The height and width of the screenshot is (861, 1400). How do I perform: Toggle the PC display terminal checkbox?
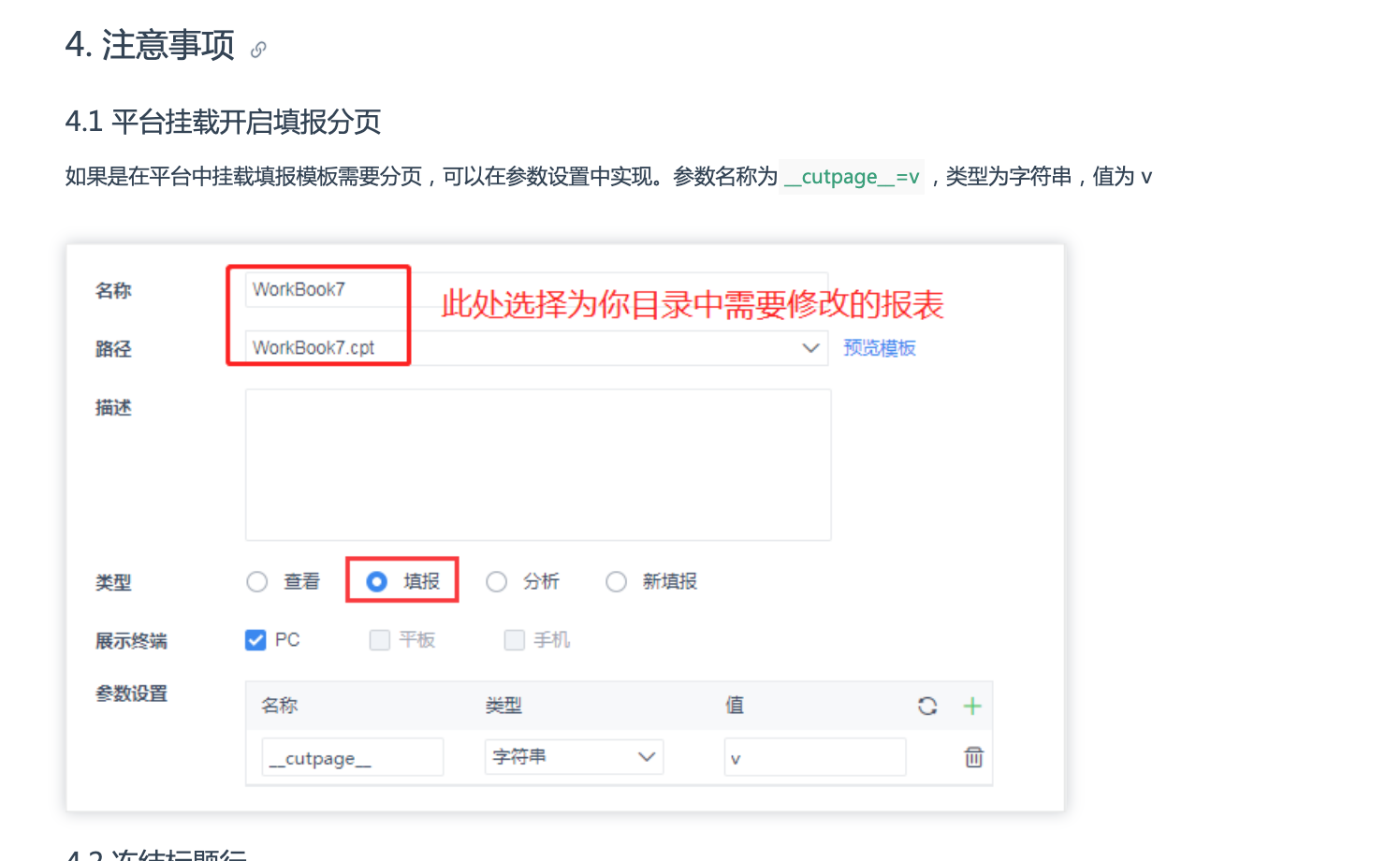click(255, 640)
